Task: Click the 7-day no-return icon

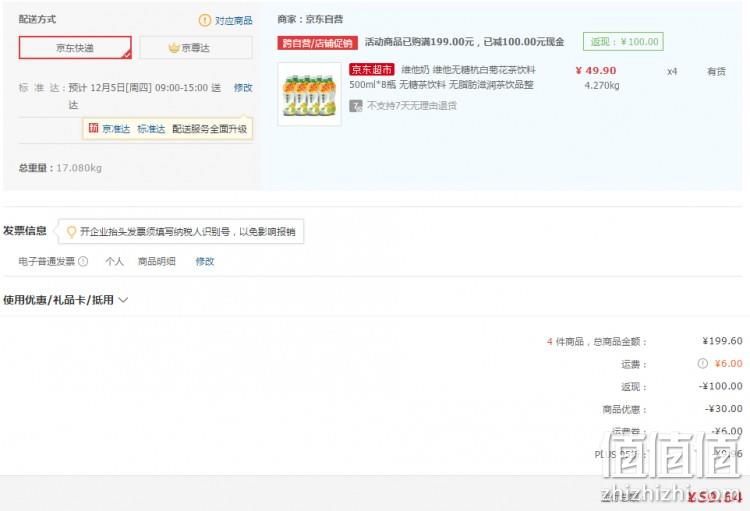Action: tap(356, 106)
